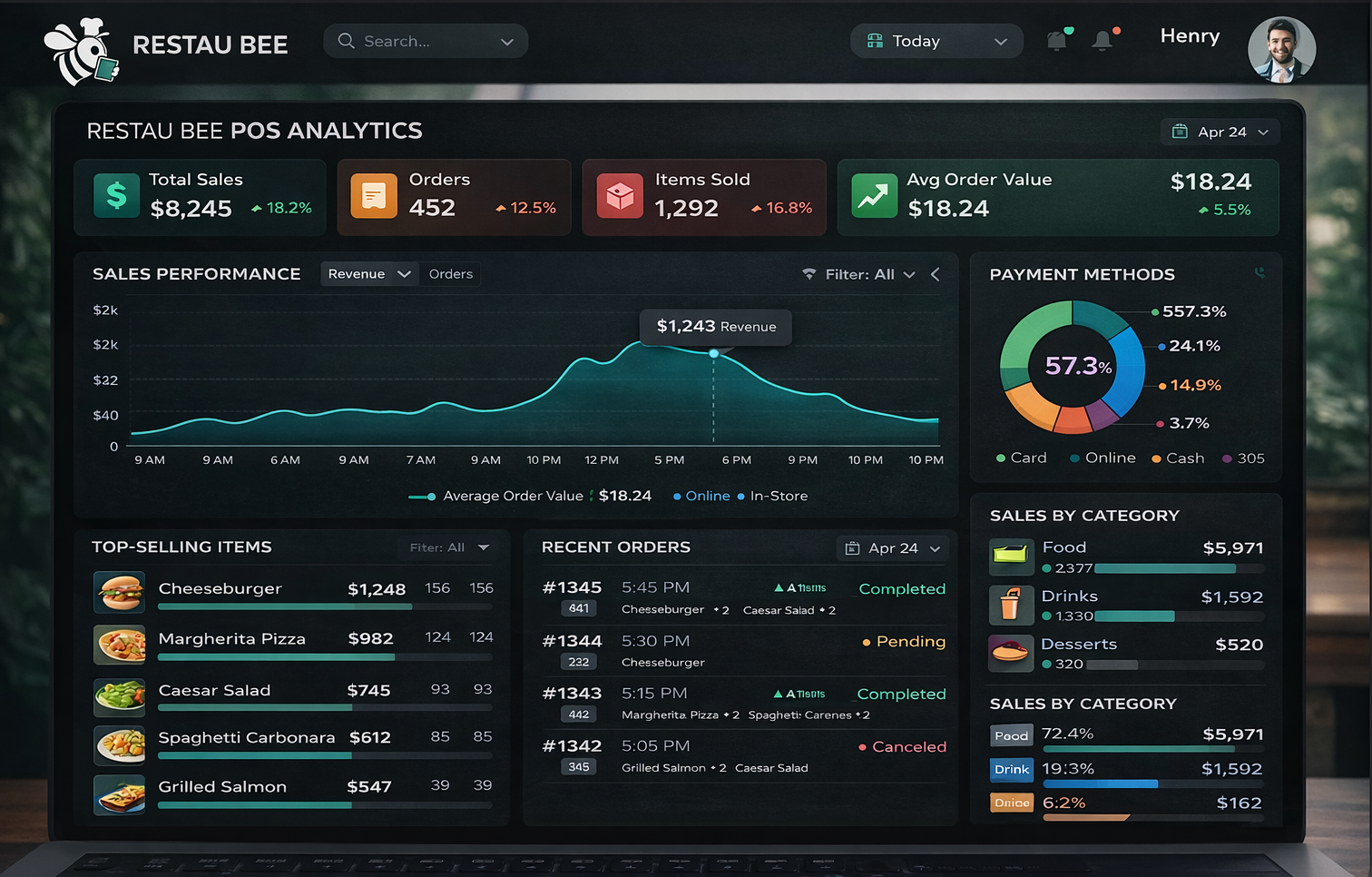The height and width of the screenshot is (877, 1372).
Task: Select the Avg Order Value chart icon
Action: click(x=873, y=196)
